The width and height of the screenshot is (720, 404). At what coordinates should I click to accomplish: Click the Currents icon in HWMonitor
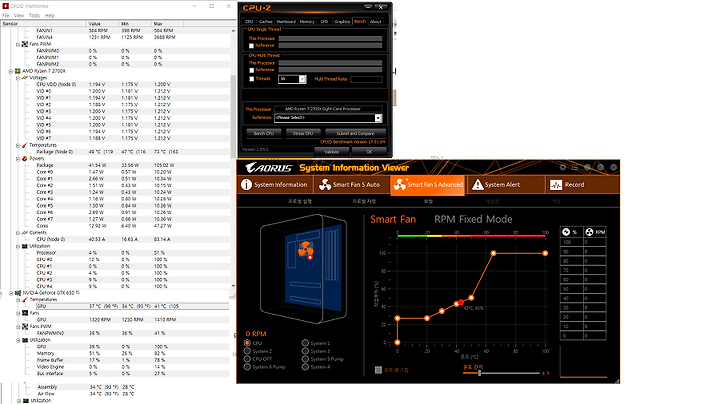pyautogui.click(x=25, y=233)
